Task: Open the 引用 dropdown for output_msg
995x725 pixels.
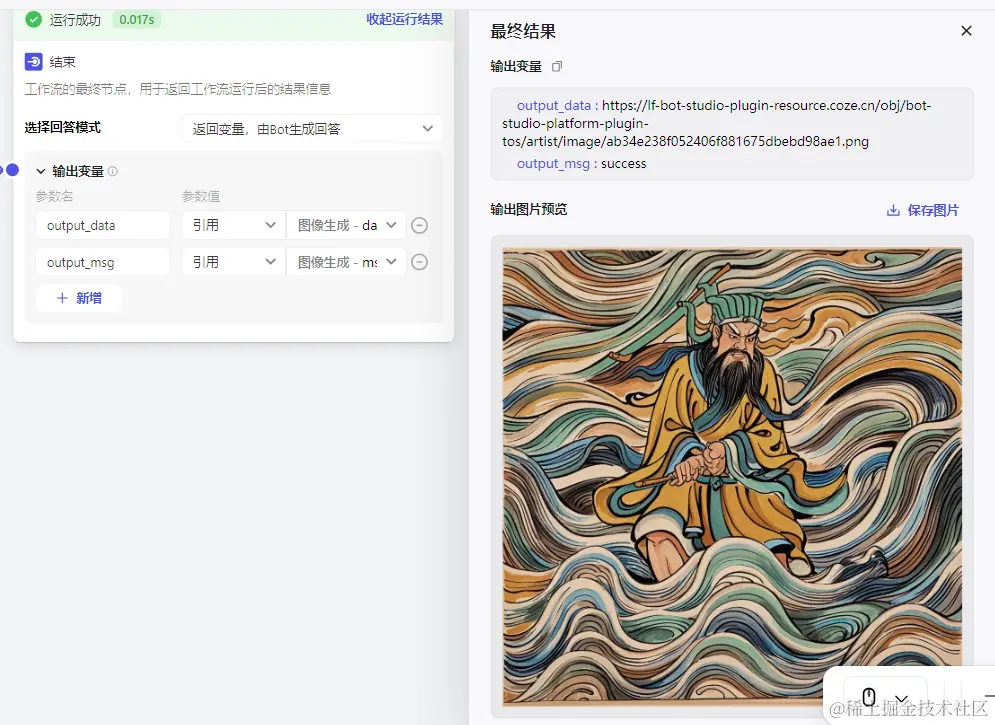Action: [234, 262]
